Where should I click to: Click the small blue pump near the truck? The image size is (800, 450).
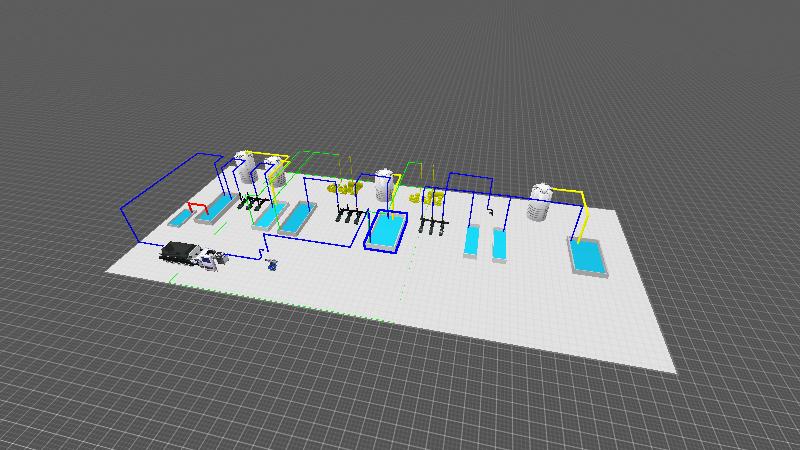[x=272, y=265]
